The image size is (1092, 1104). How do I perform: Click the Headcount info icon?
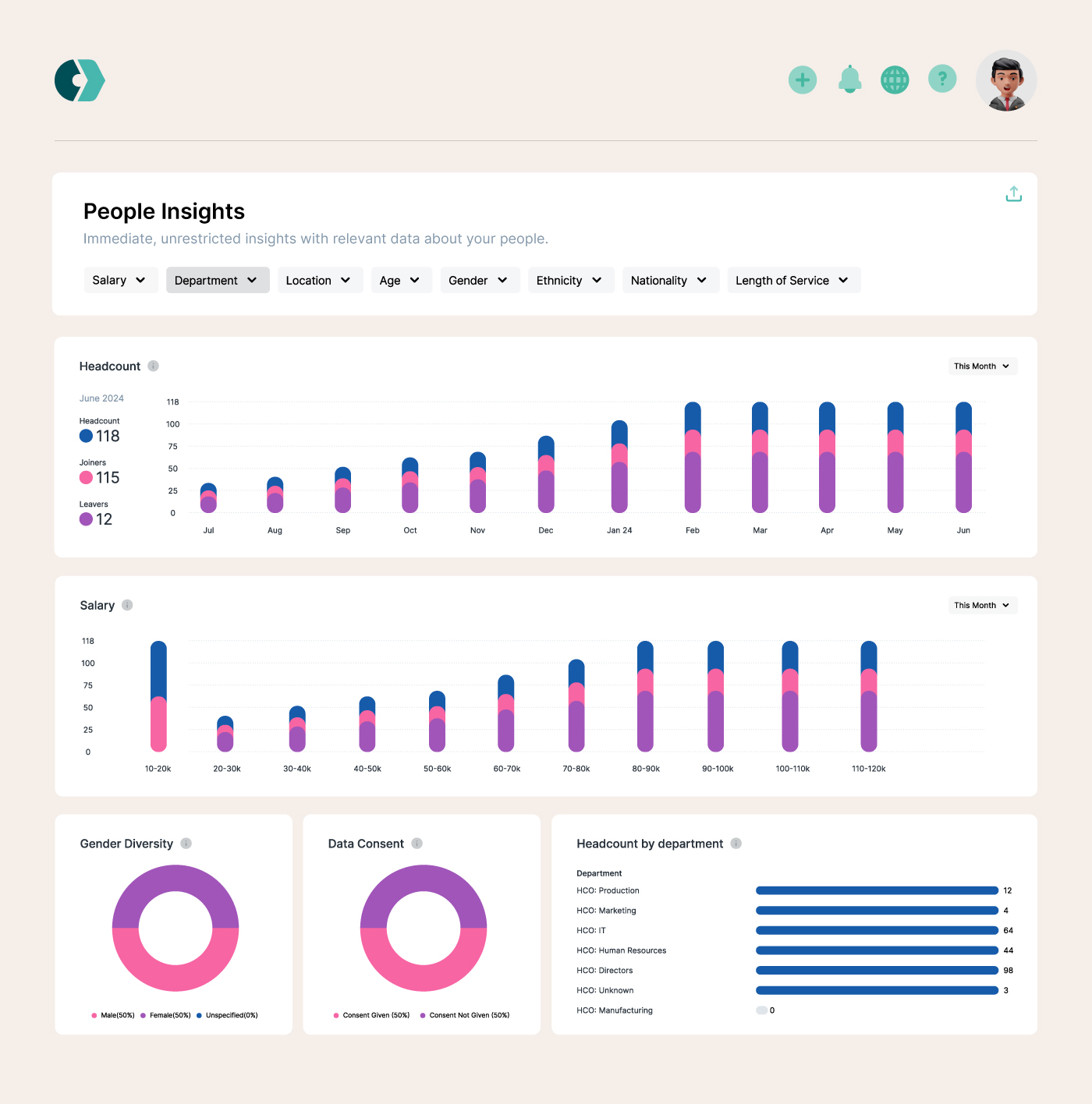(154, 366)
